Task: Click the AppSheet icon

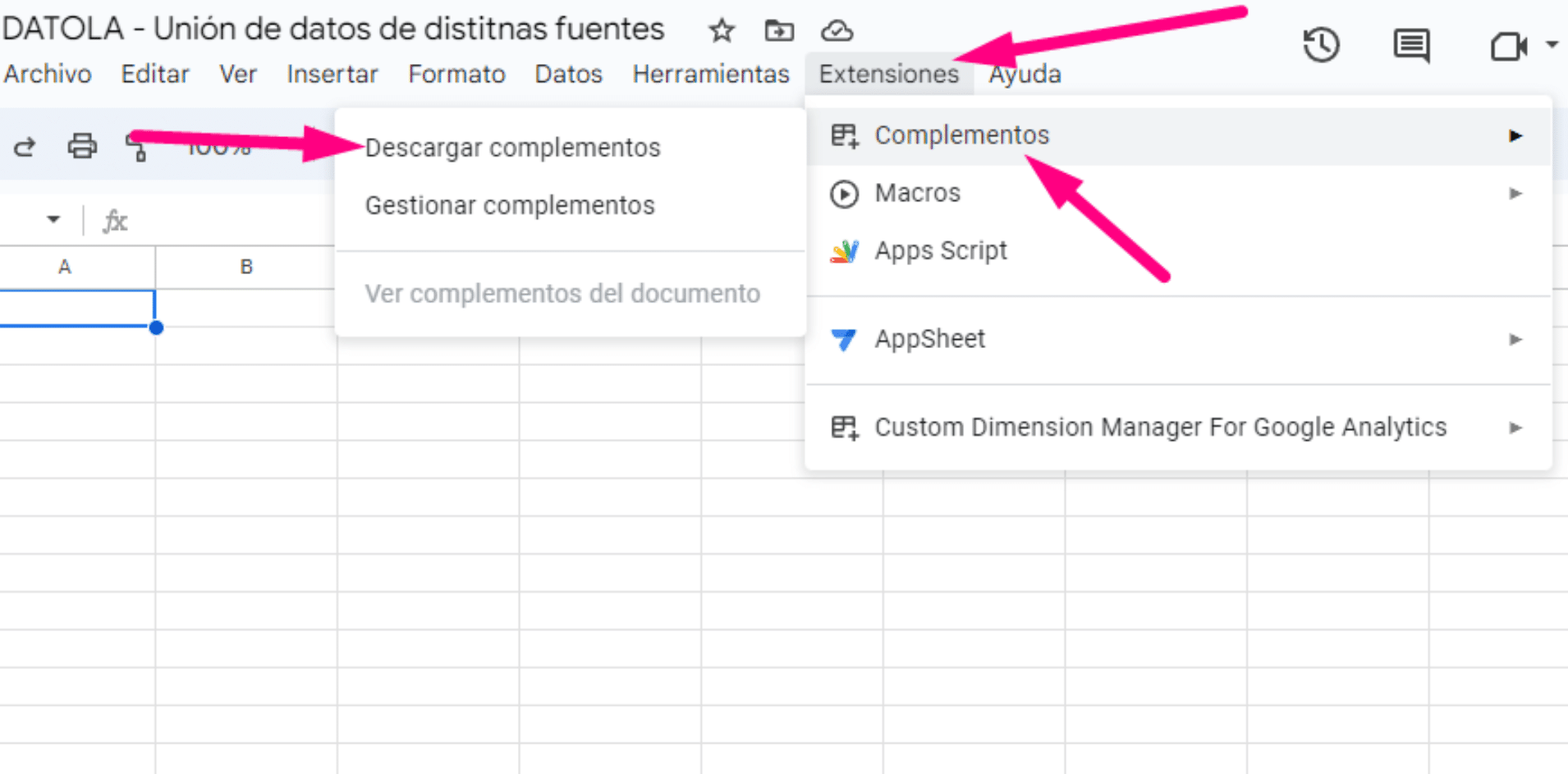Action: [x=842, y=339]
